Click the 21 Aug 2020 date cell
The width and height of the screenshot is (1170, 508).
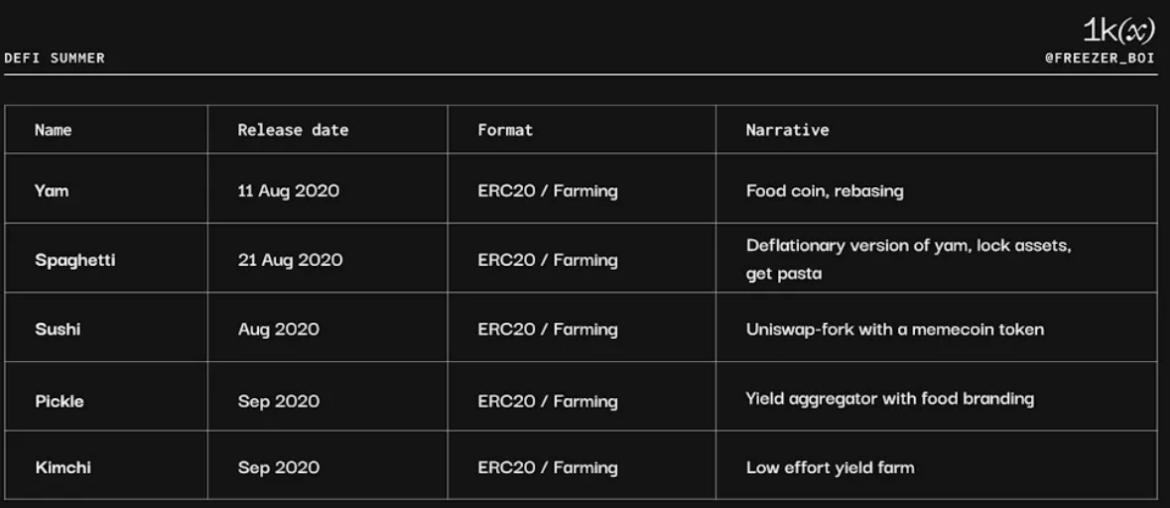pos(290,260)
